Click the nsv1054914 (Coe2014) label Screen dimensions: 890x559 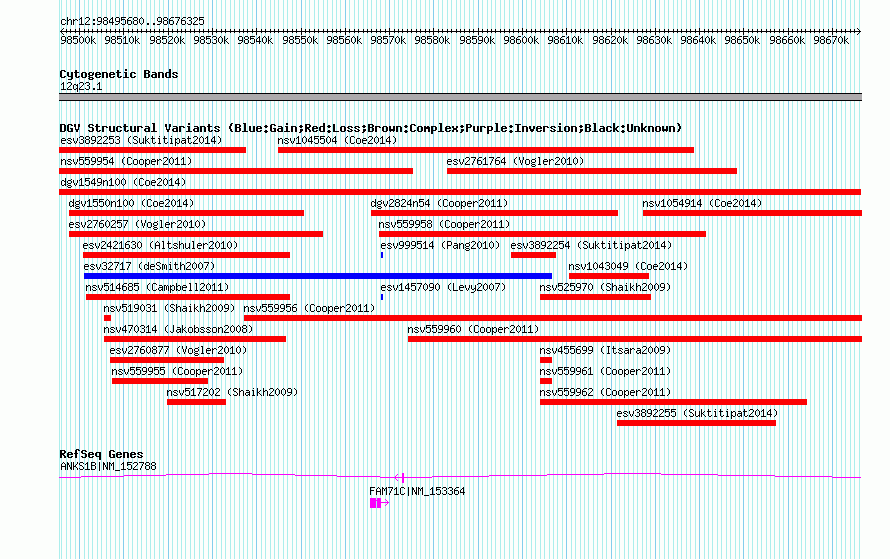pyautogui.click(x=702, y=203)
